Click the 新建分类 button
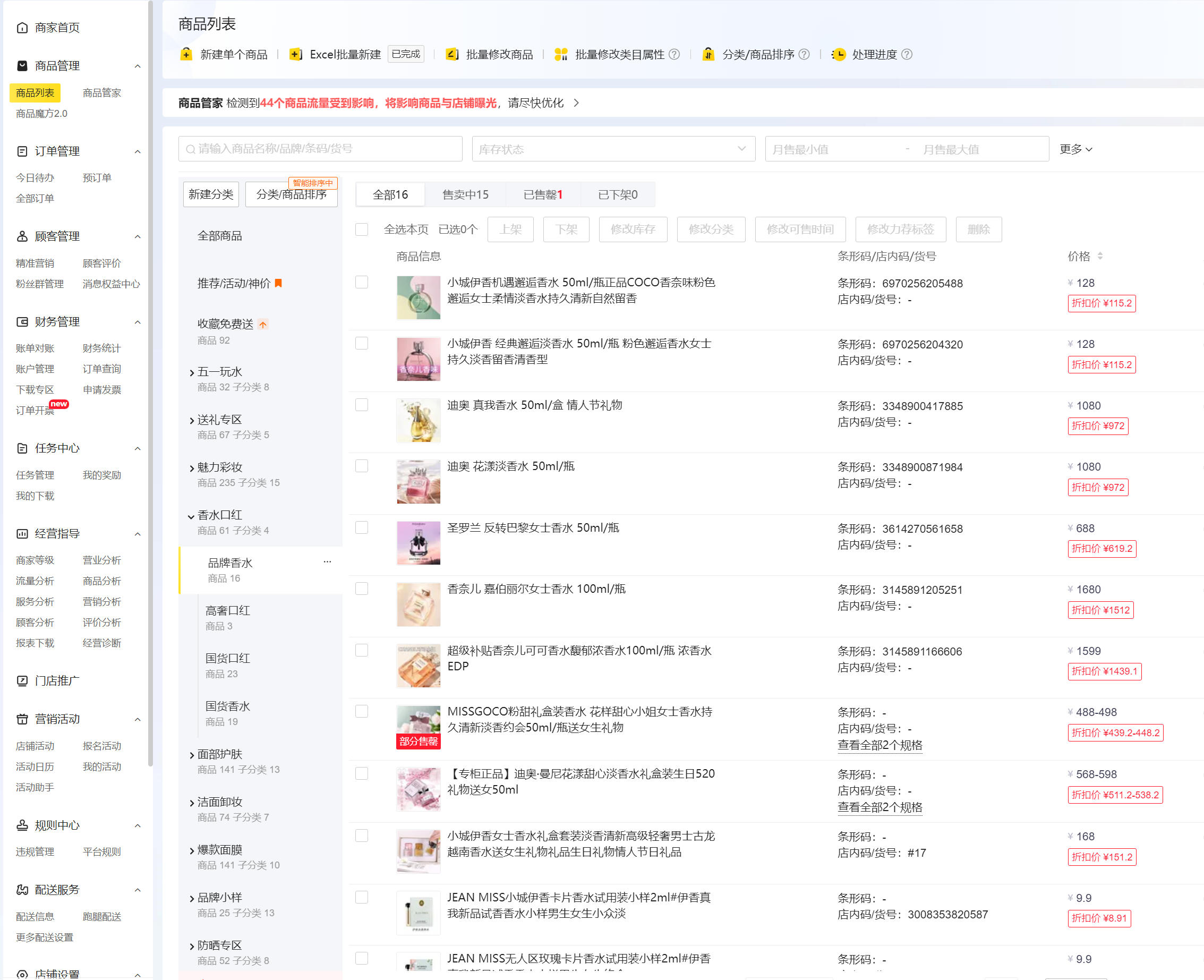 pyautogui.click(x=211, y=194)
